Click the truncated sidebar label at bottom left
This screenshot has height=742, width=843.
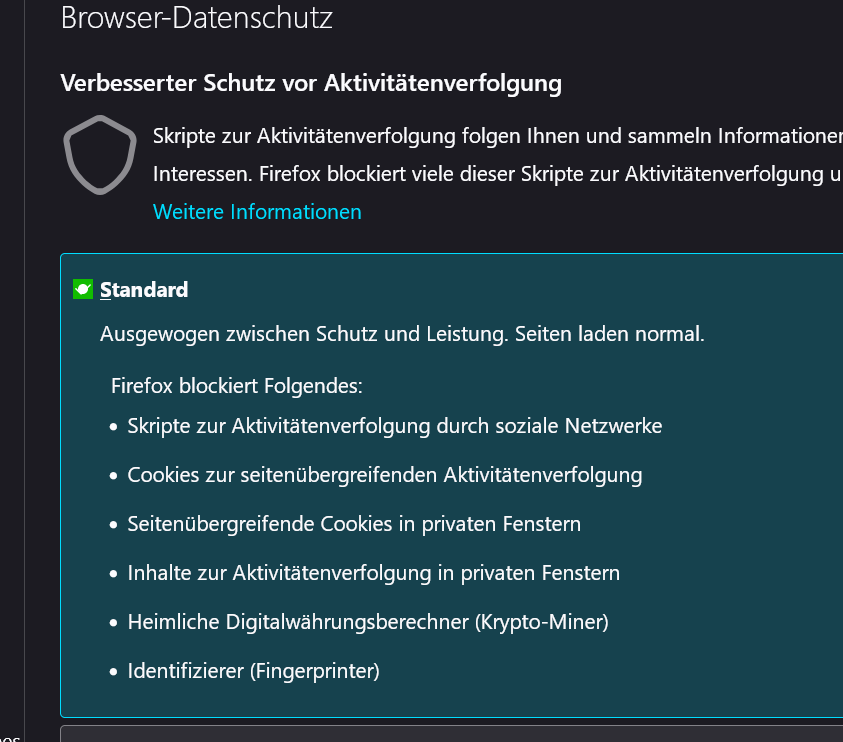[10, 736]
